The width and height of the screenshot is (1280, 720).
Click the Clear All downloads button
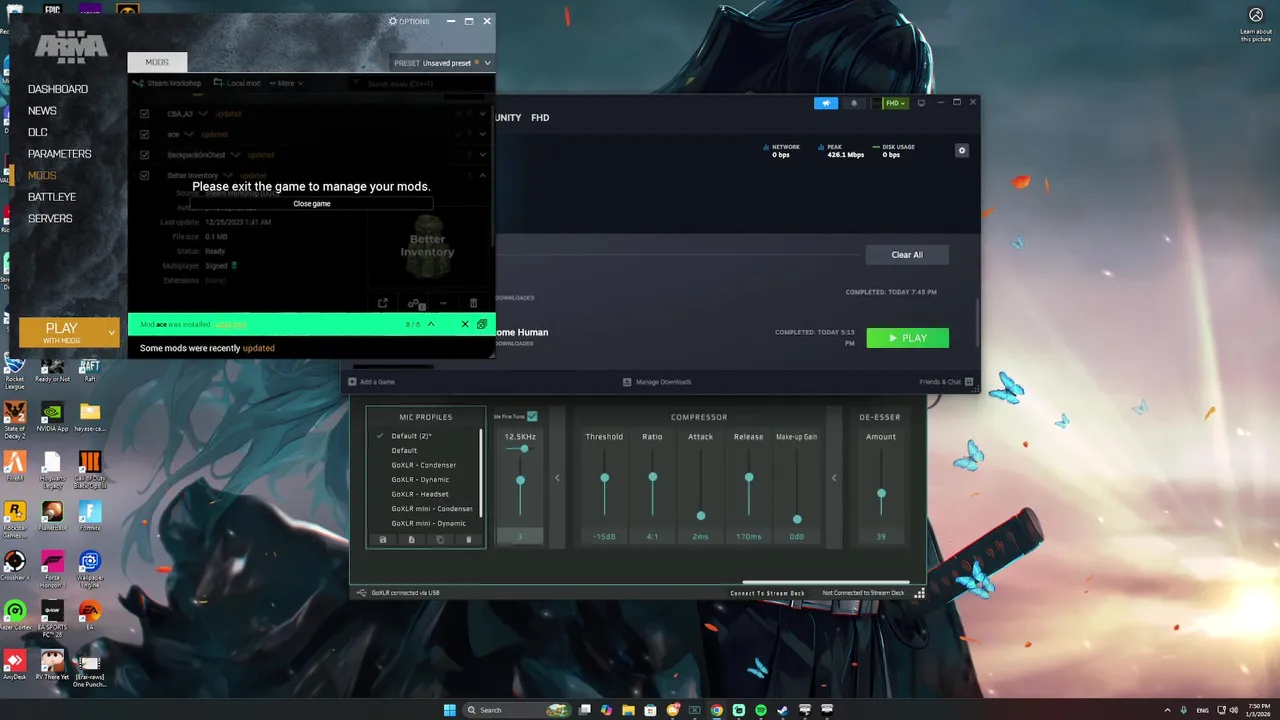[x=907, y=255]
